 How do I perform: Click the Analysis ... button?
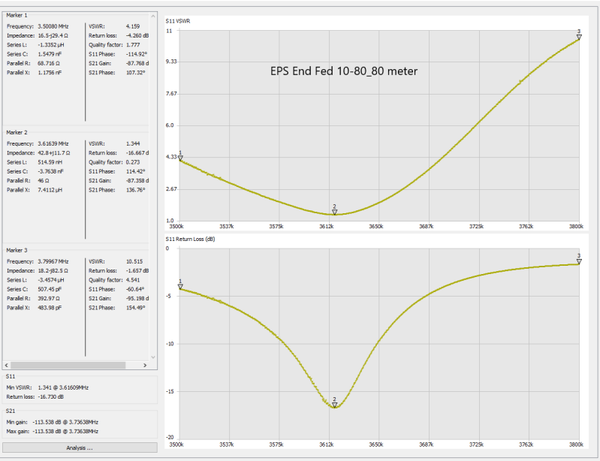coord(79,448)
